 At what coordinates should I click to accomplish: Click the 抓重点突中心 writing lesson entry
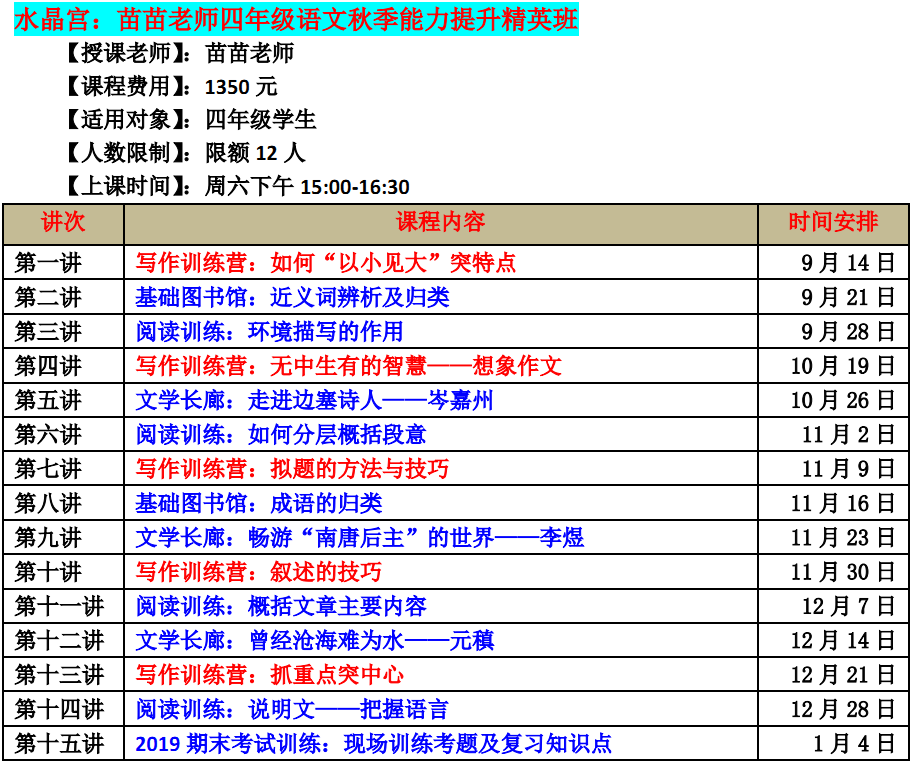(270, 675)
